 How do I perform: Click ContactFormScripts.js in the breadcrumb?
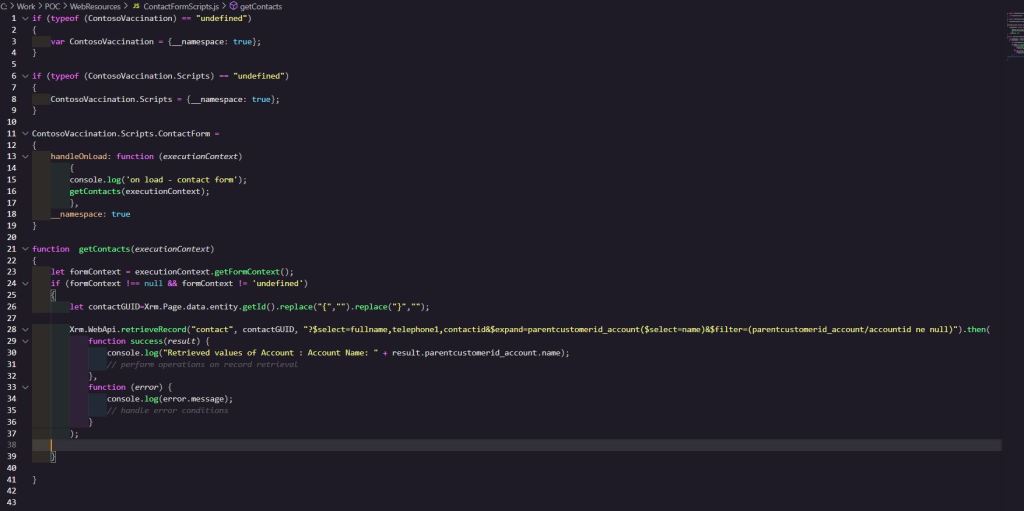click(180, 6)
